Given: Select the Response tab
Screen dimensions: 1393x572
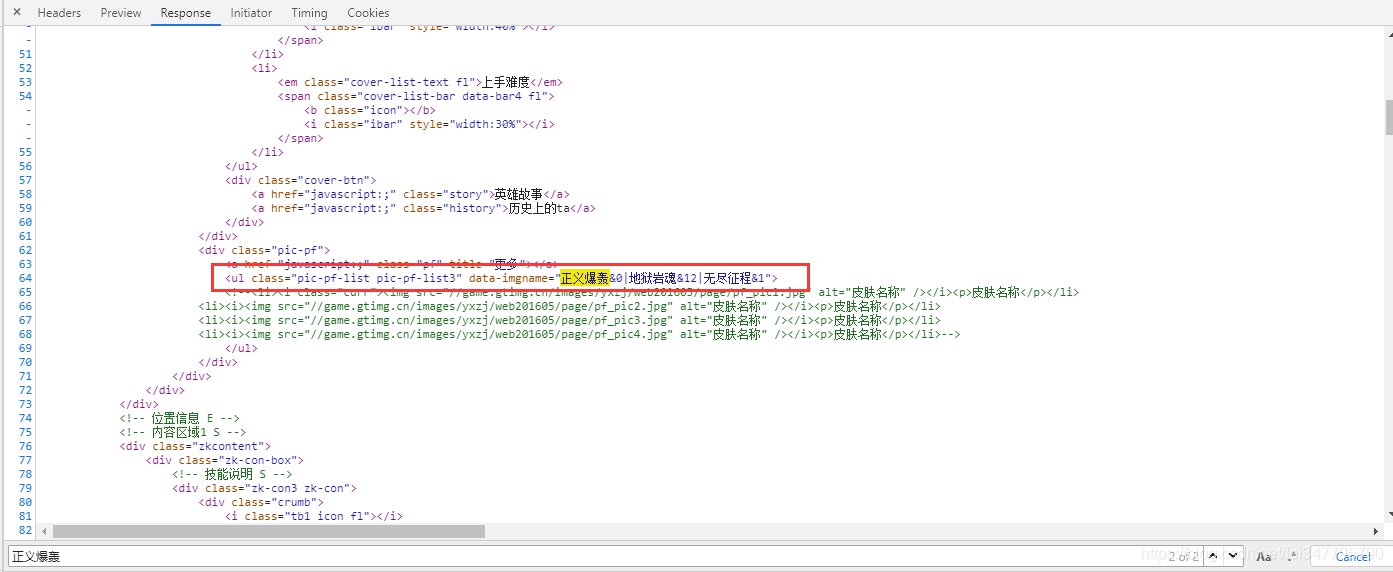Looking at the screenshot, I should pyautogui.click(x=186, y=13).
